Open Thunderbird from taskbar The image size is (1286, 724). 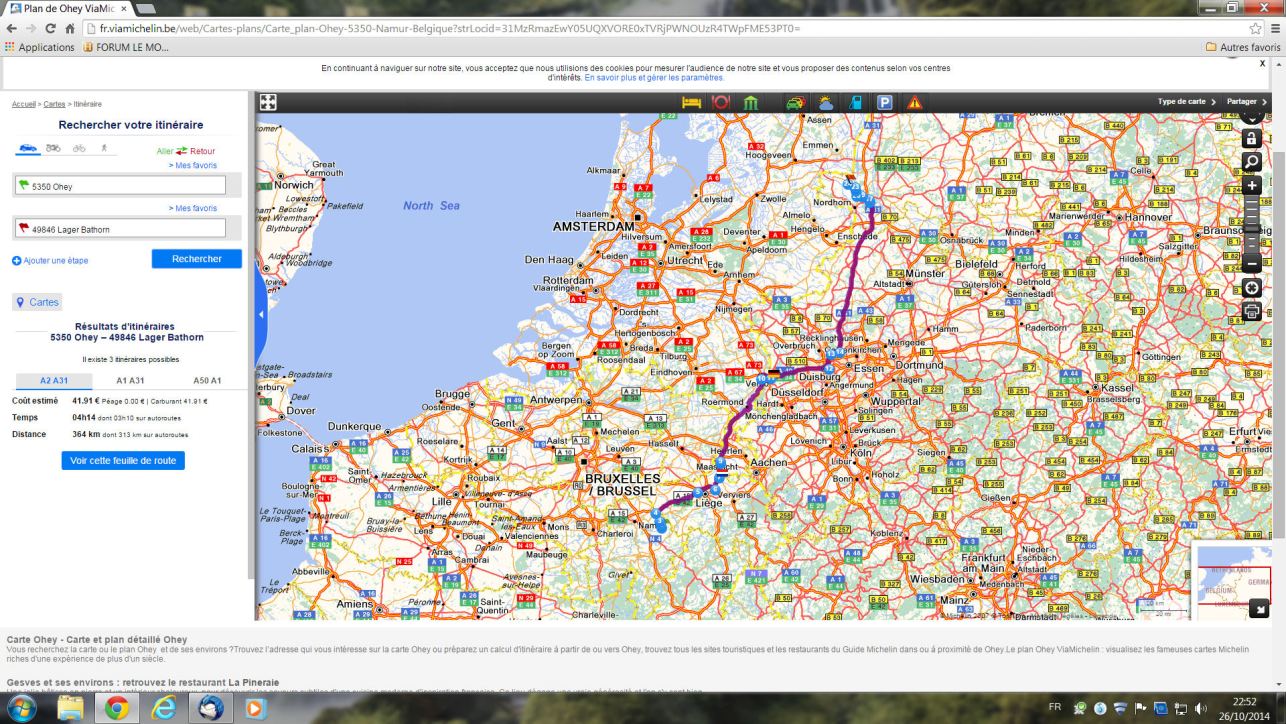(210, 708)
